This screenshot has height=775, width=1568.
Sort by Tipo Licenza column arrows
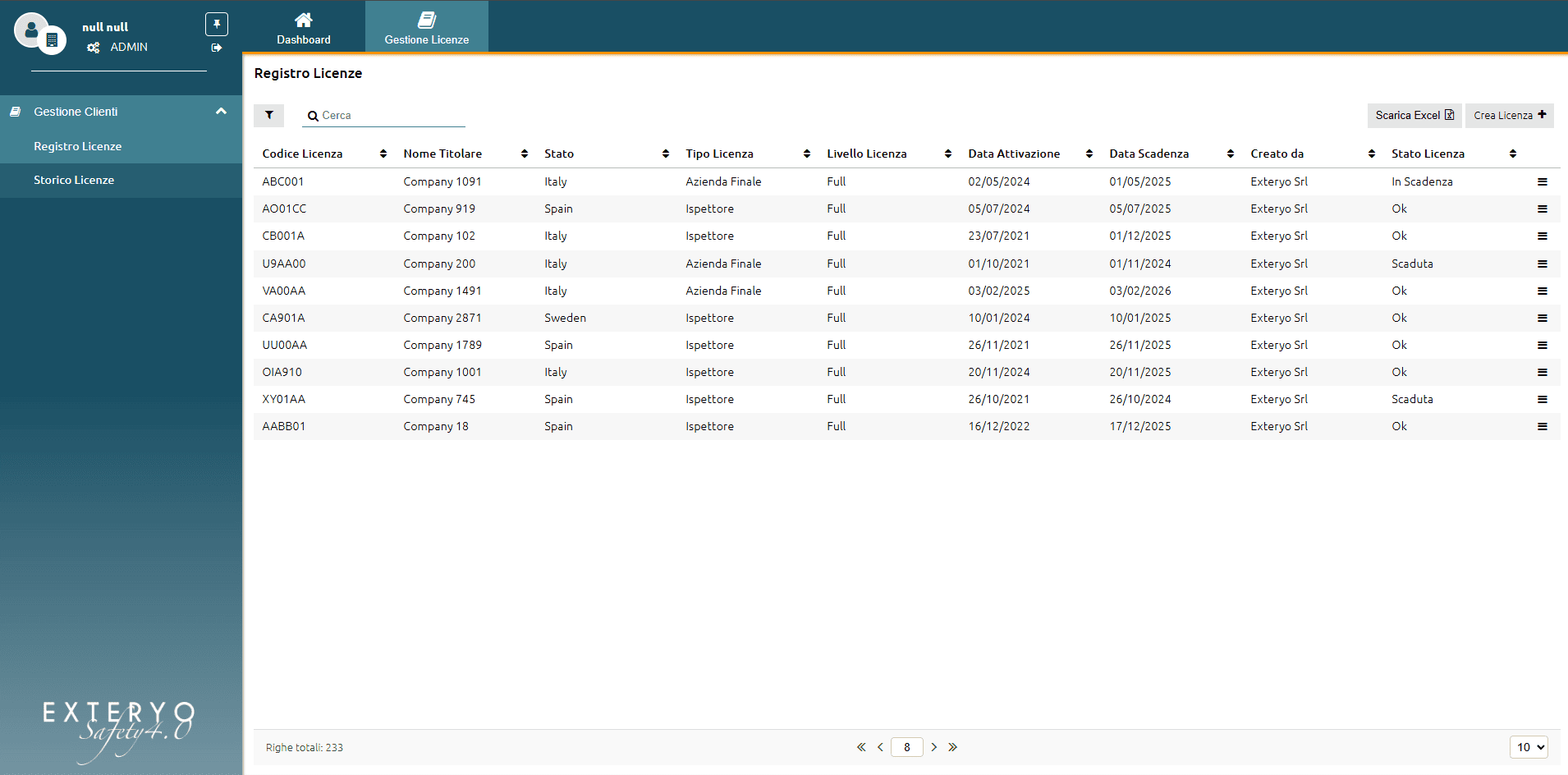click(x=807, y=154)
